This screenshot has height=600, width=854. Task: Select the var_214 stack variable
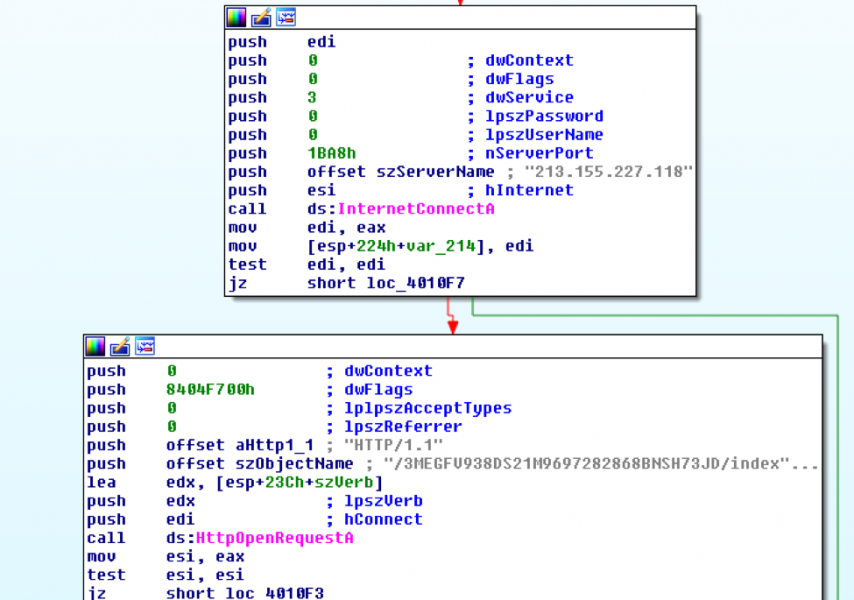tap(441, 246)
